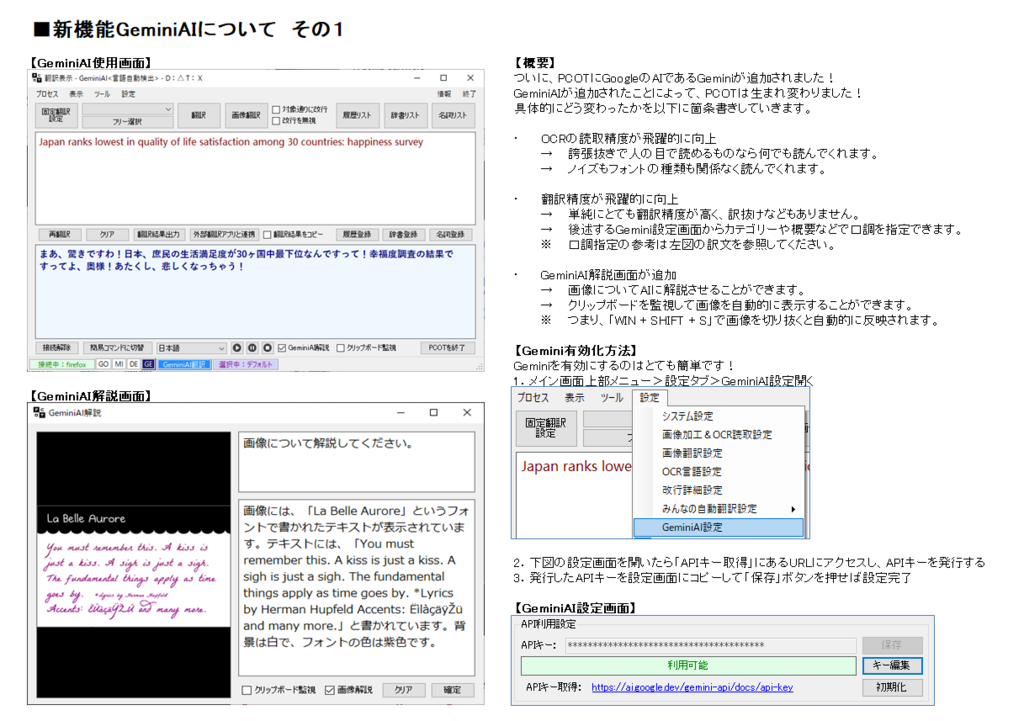
Task: Click 名詞登録 button
Action: coord(451,234)
